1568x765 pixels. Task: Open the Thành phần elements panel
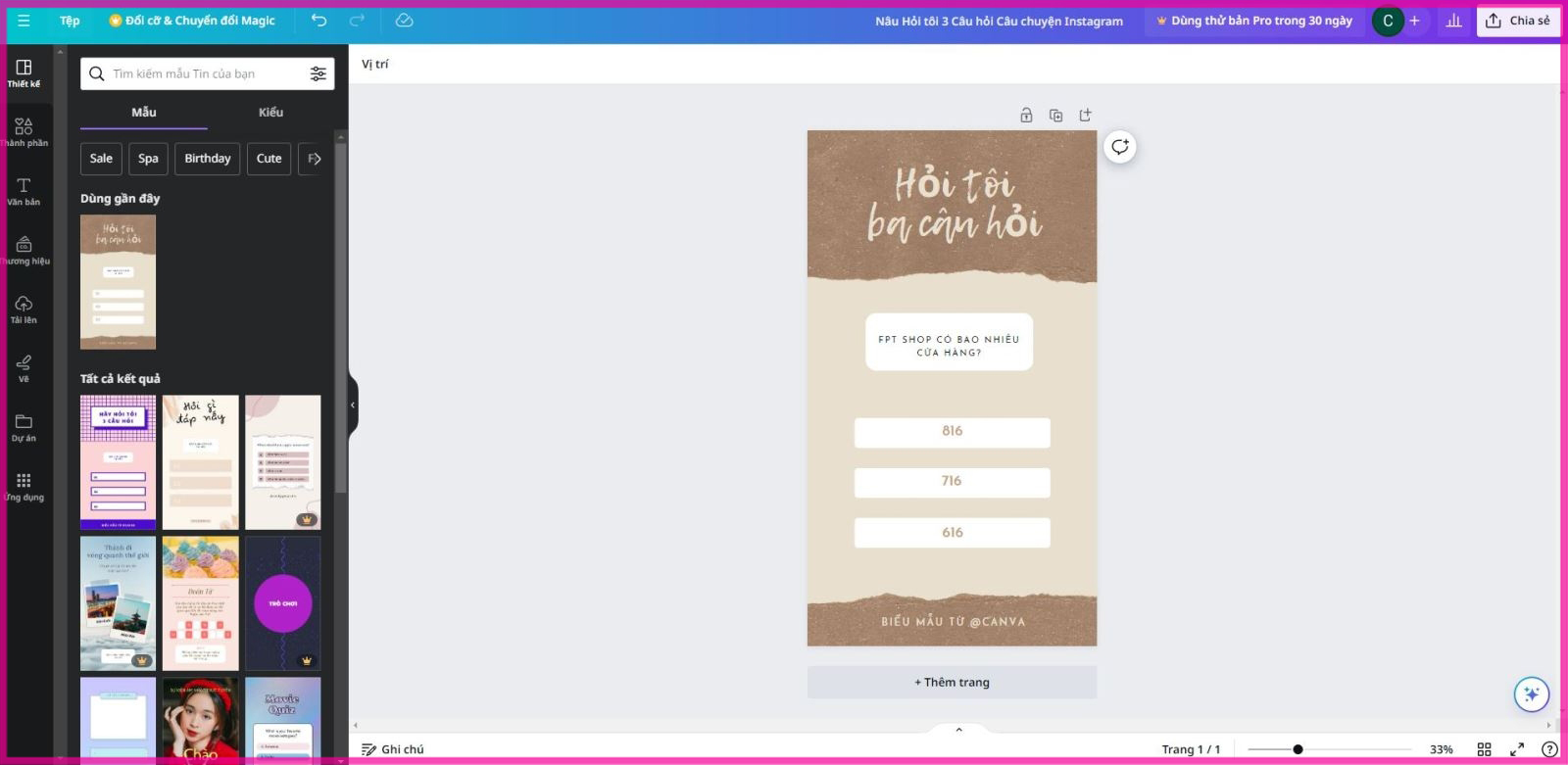pos(24,132)
